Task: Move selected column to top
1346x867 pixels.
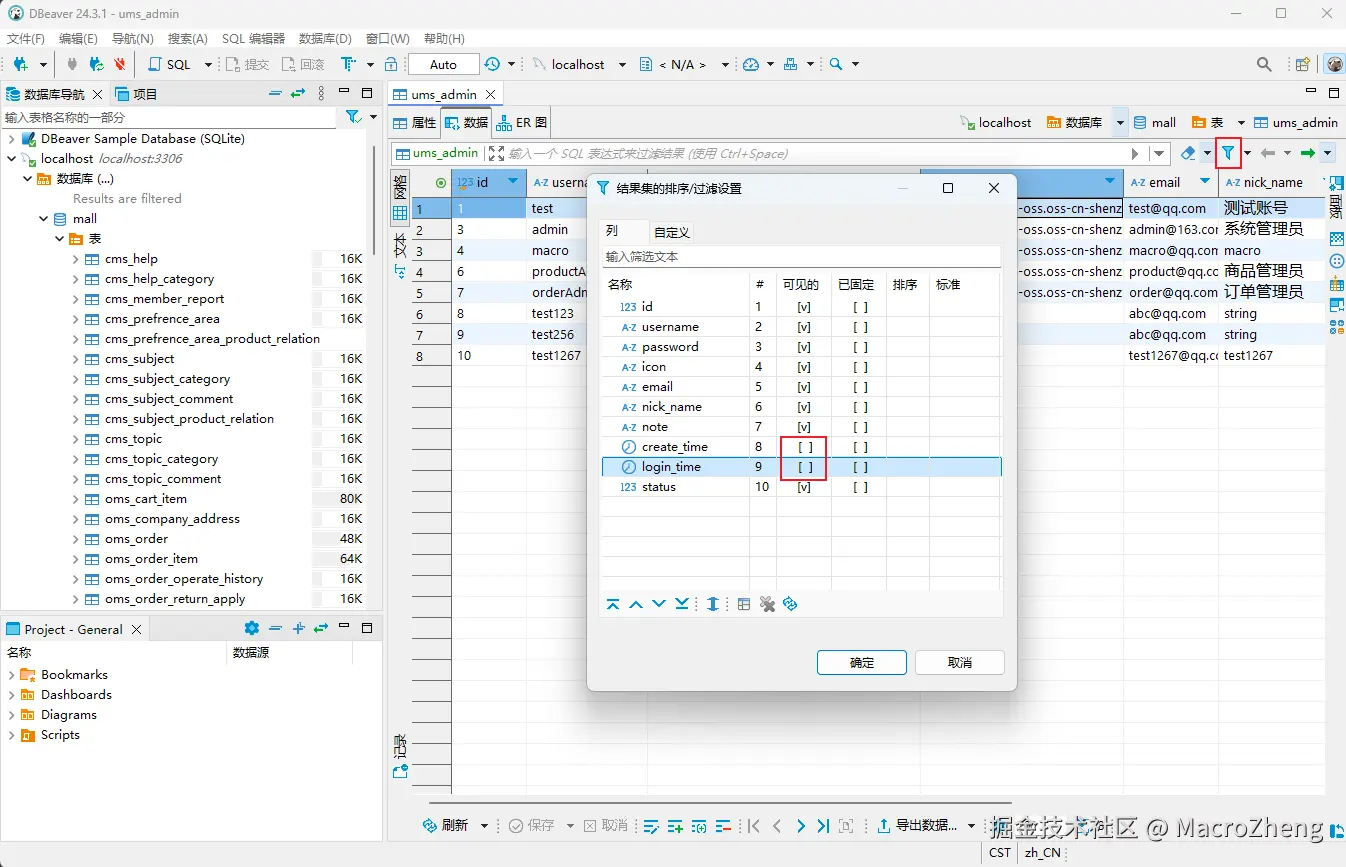Action: [x=613, y=604]
